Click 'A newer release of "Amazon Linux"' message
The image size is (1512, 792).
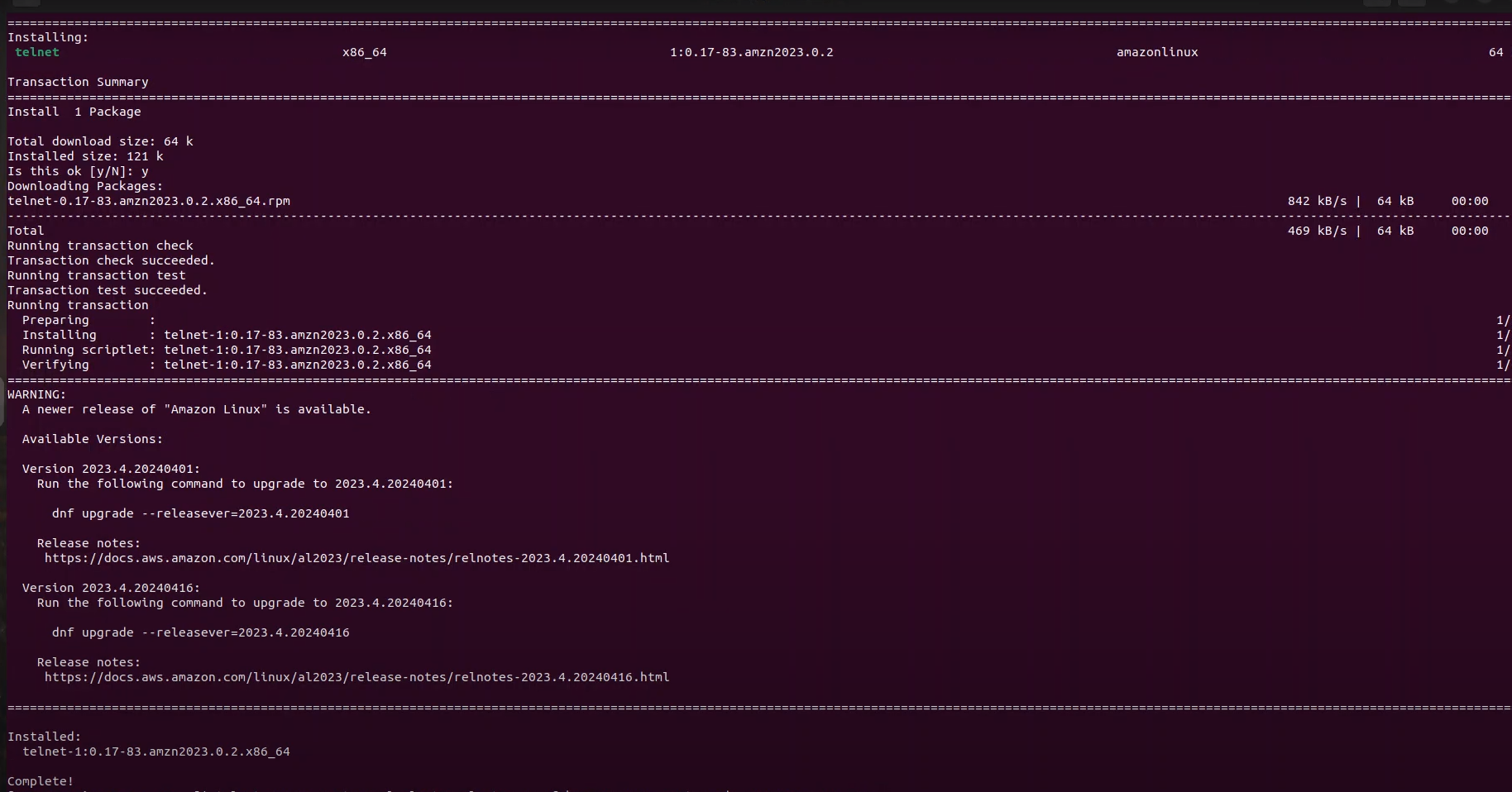pyautogui.click(x=197, y=409)
